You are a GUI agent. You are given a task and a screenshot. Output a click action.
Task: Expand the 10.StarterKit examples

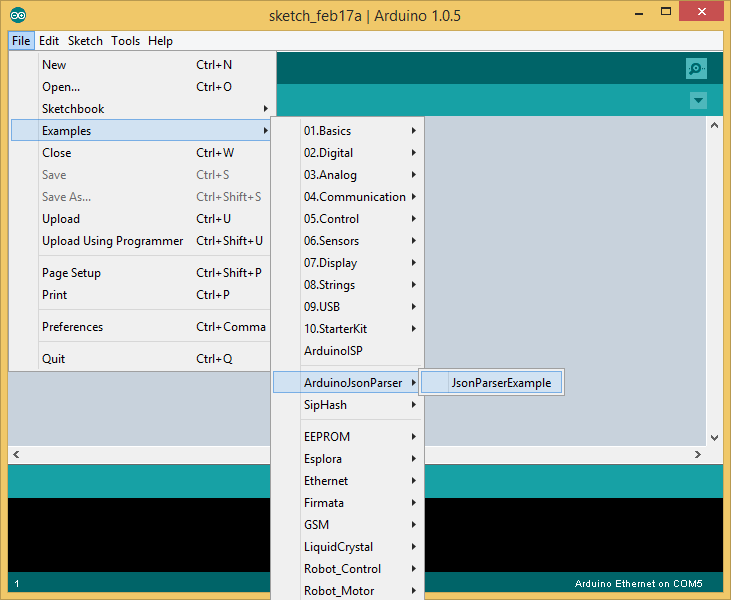click(x=347, y=329)
